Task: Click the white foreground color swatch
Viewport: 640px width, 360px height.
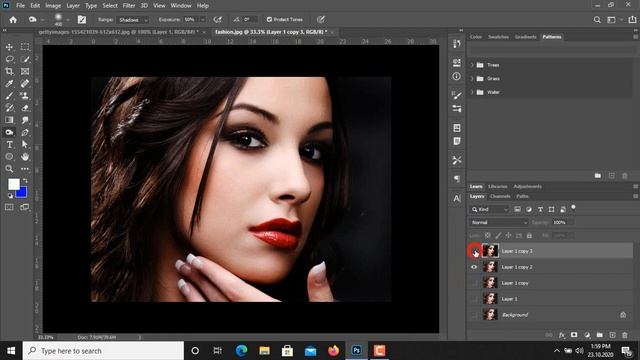Action: coord(14,184)
